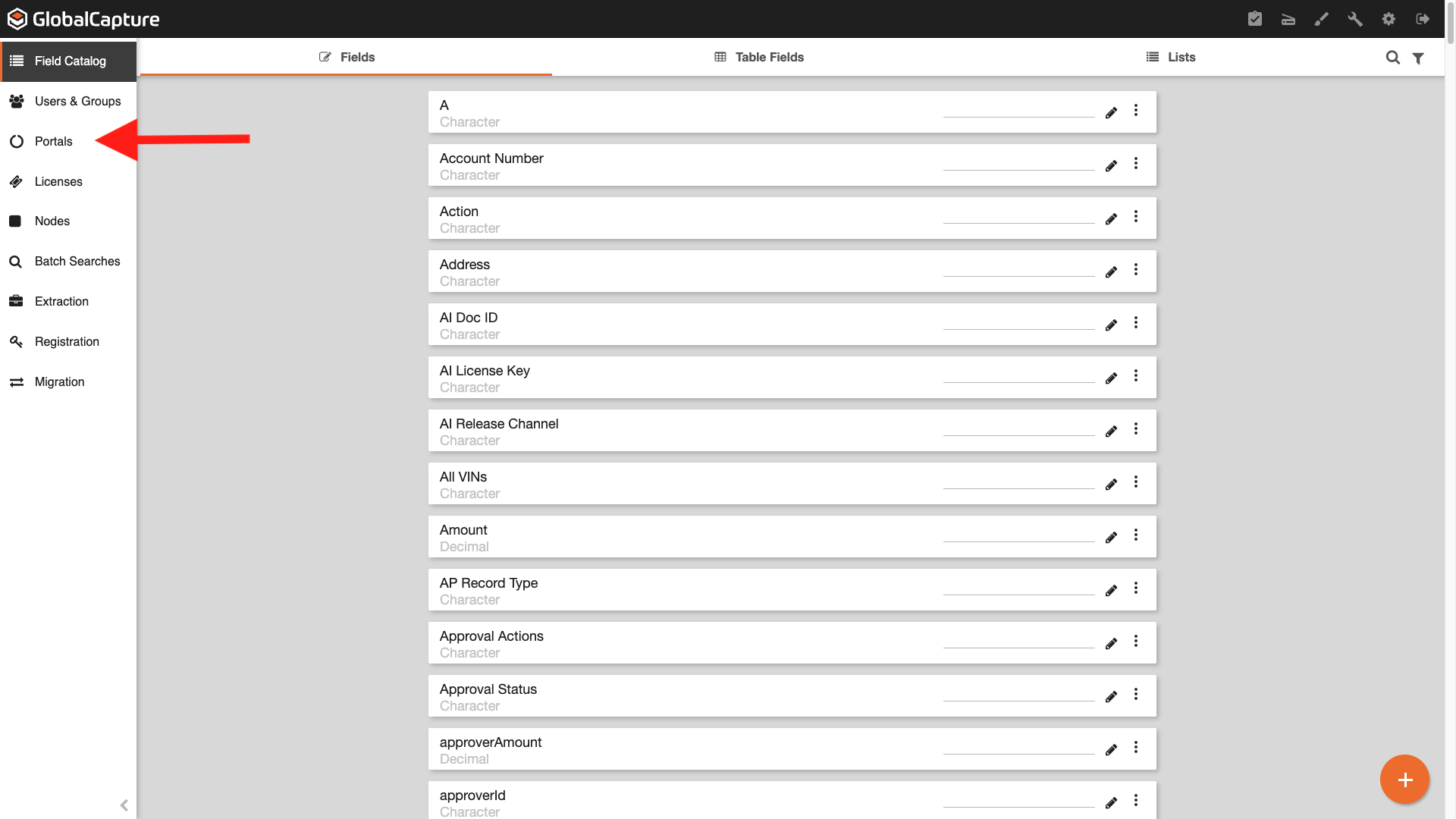The width and height of the screenshot is (1456, 819).
Task: Click the wrench tools icon
Action: [x=1355, y=19]
